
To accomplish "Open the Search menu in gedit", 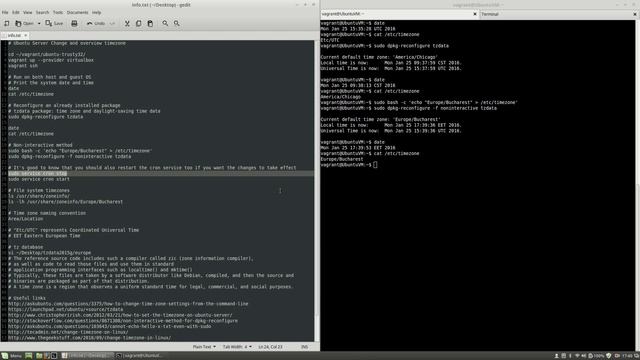I will pyautogui.click(x=42, y=12).
